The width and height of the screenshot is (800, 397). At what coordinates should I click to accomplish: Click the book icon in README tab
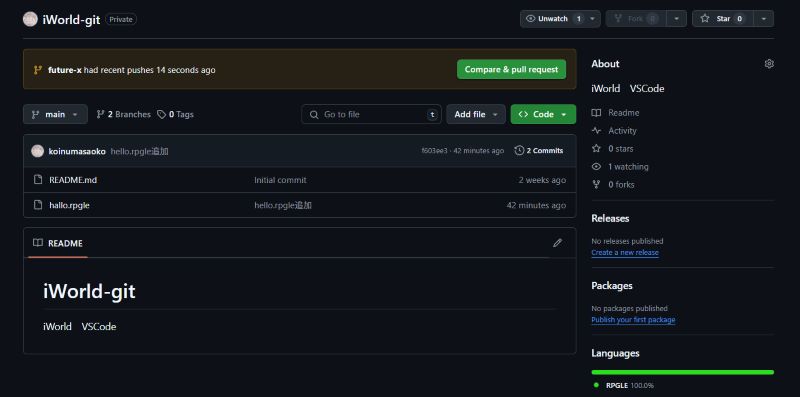(x=38, y=243)
